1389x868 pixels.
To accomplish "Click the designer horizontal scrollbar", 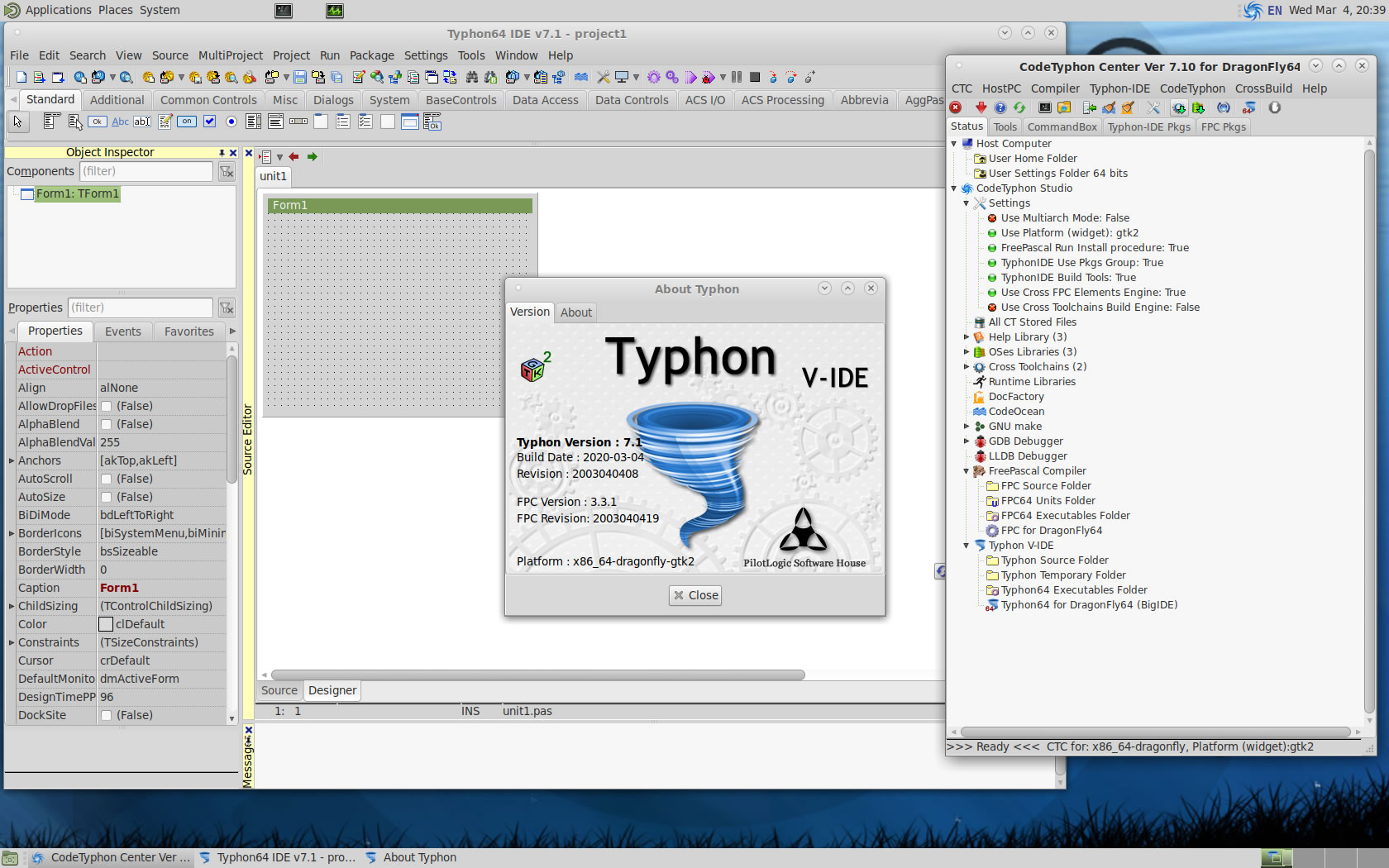I will click(538, 675).
